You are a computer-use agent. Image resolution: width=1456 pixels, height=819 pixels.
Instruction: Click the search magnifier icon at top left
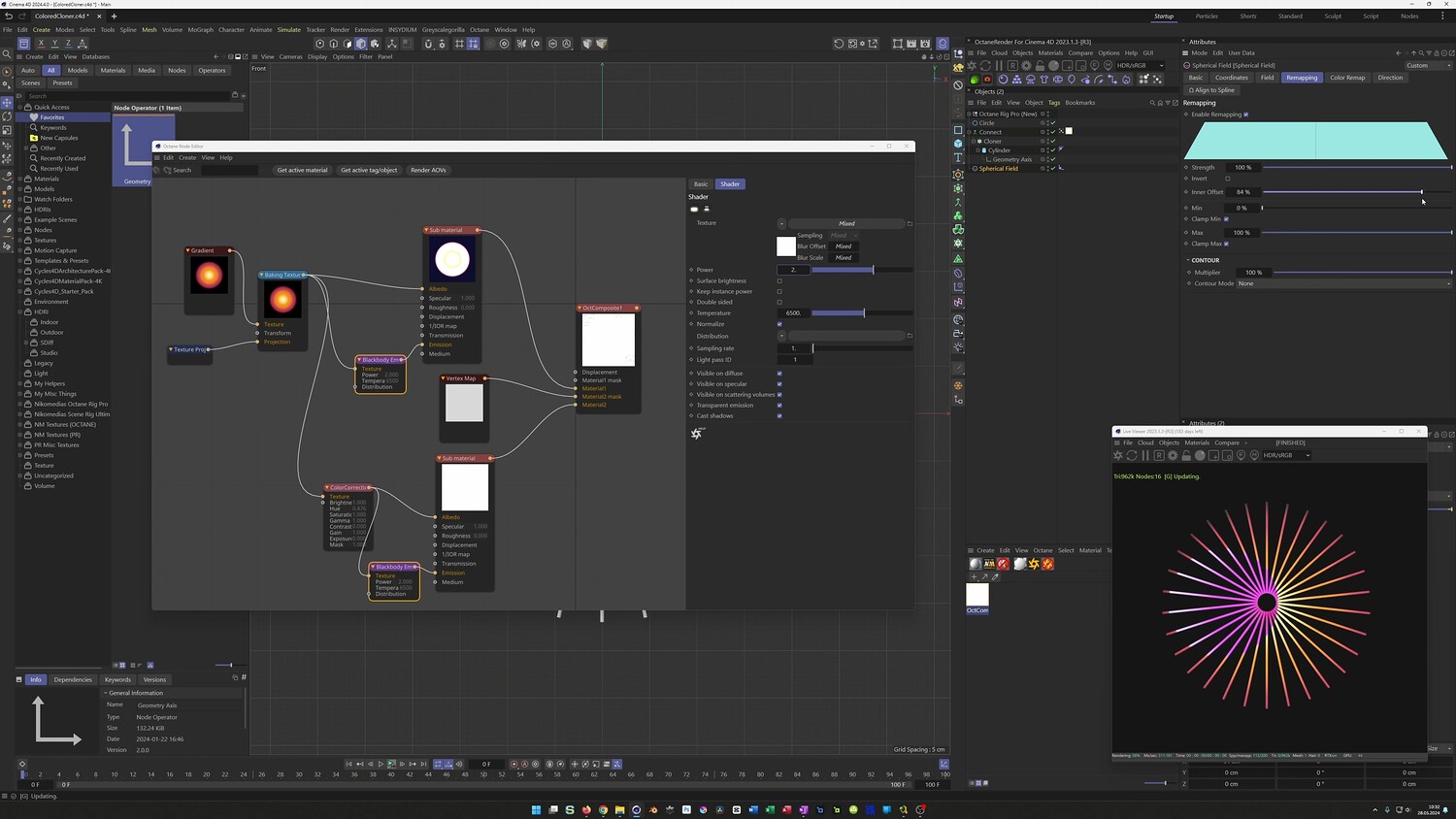pos(7,54)
